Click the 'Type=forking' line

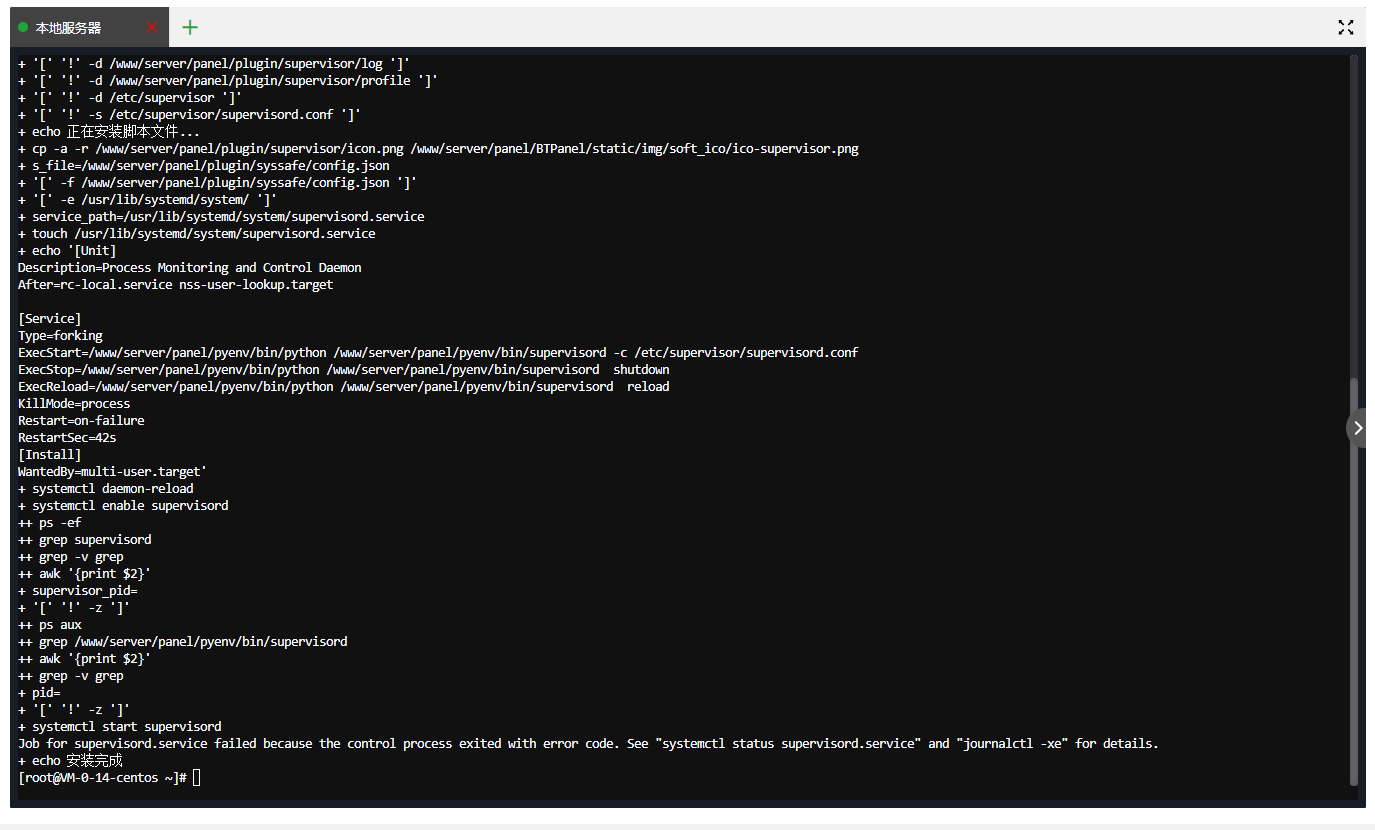point(60,336)
